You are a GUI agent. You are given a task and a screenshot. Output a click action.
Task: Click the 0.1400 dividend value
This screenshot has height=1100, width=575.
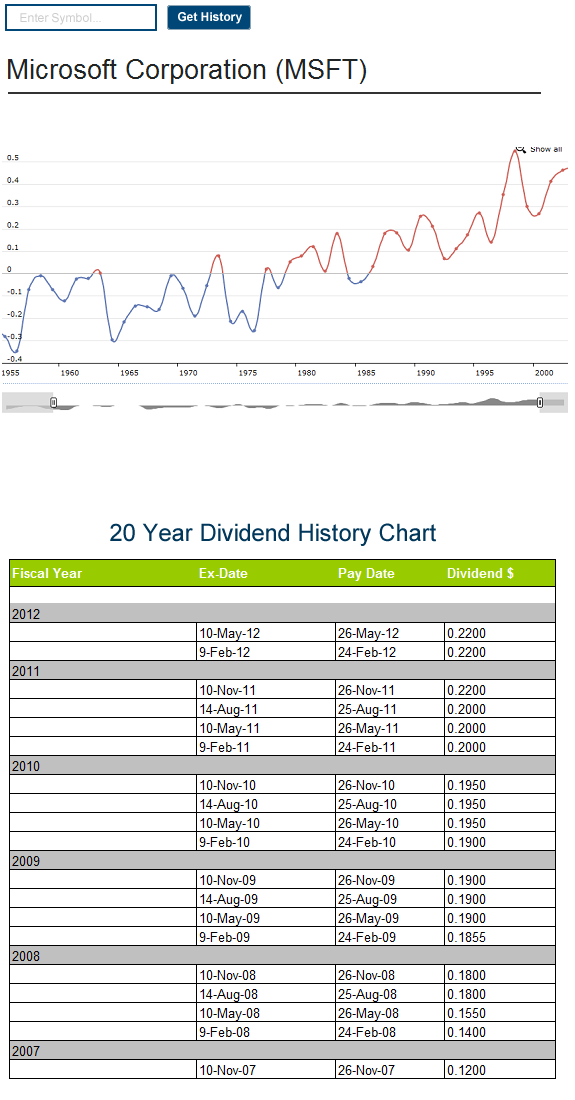500,1031
